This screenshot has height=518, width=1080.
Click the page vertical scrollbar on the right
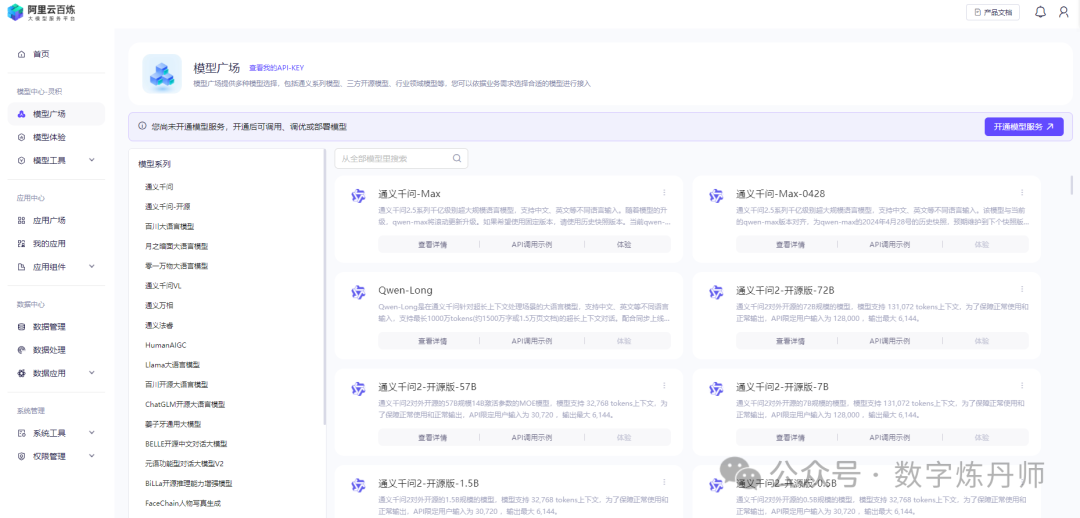(1071, 185)
